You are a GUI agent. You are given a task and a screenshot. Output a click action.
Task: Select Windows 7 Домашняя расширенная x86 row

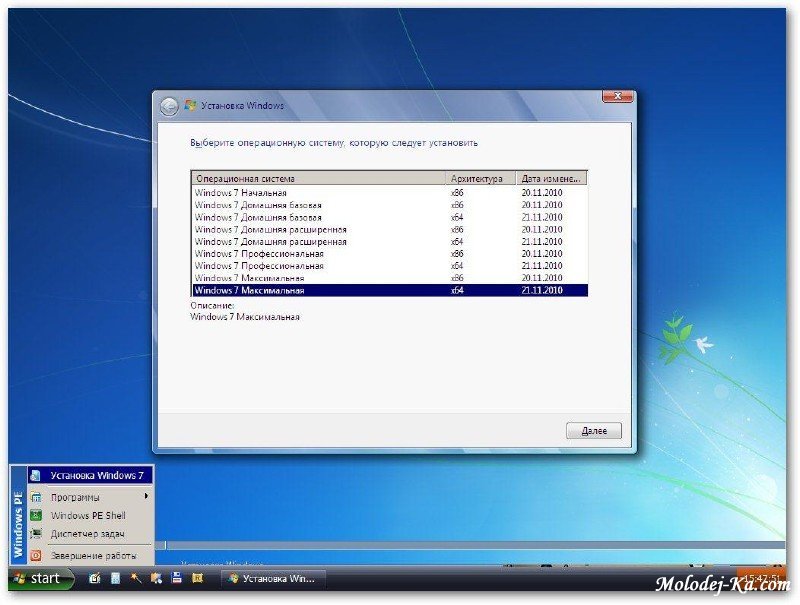tap(390, 230)
